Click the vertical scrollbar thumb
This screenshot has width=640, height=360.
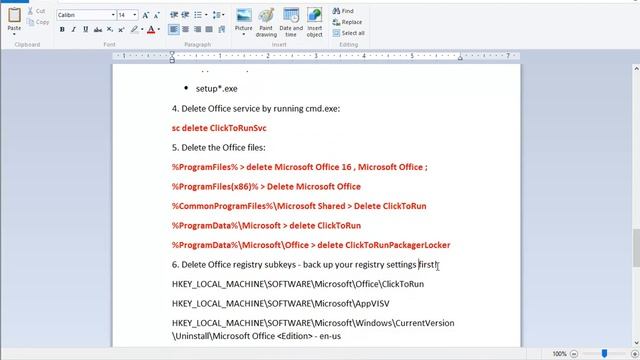click(x=636, y=247)
